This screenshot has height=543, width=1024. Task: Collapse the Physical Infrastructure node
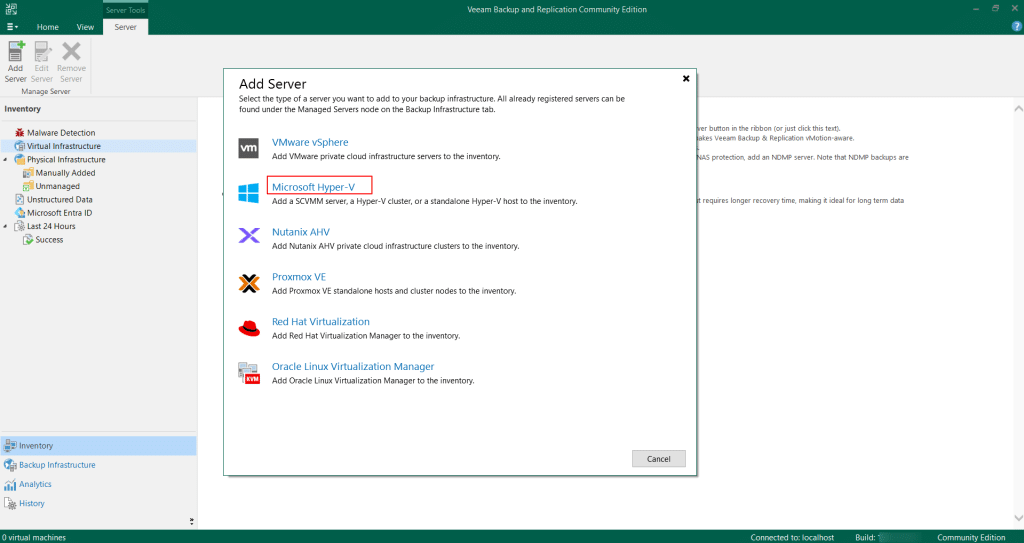[x=6, y=159]
